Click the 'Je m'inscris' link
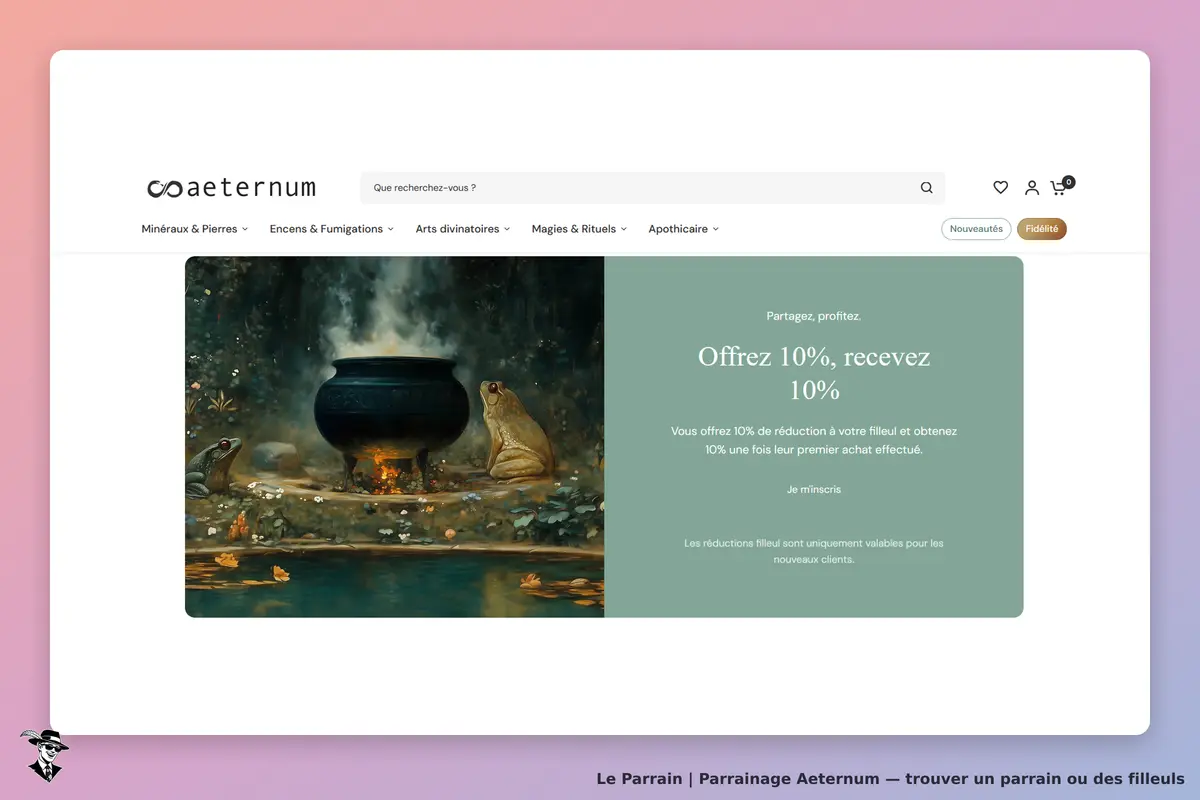 pos(814,490)
